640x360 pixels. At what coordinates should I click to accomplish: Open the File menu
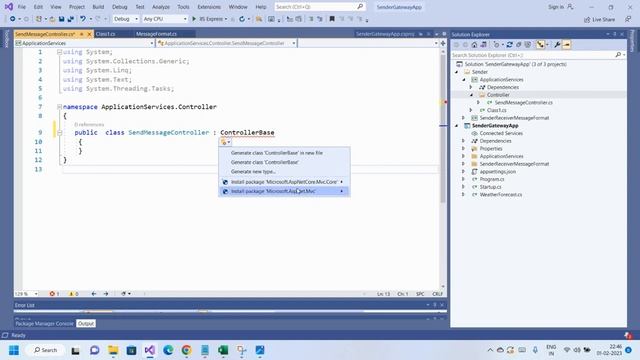pos(22,7)
